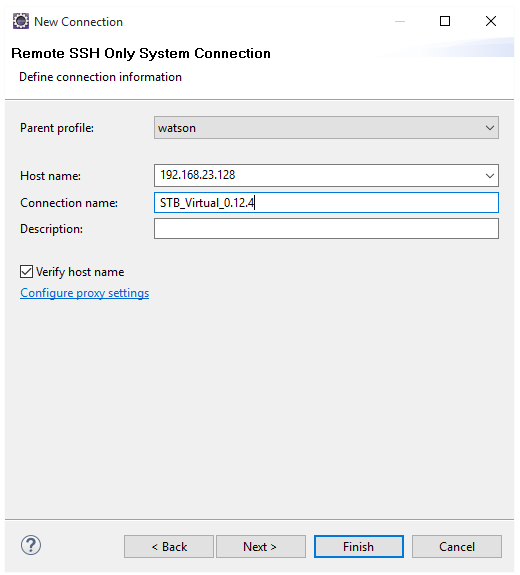Proceed with the Next > button
This screenshot has width=520, height=575.
260,546
